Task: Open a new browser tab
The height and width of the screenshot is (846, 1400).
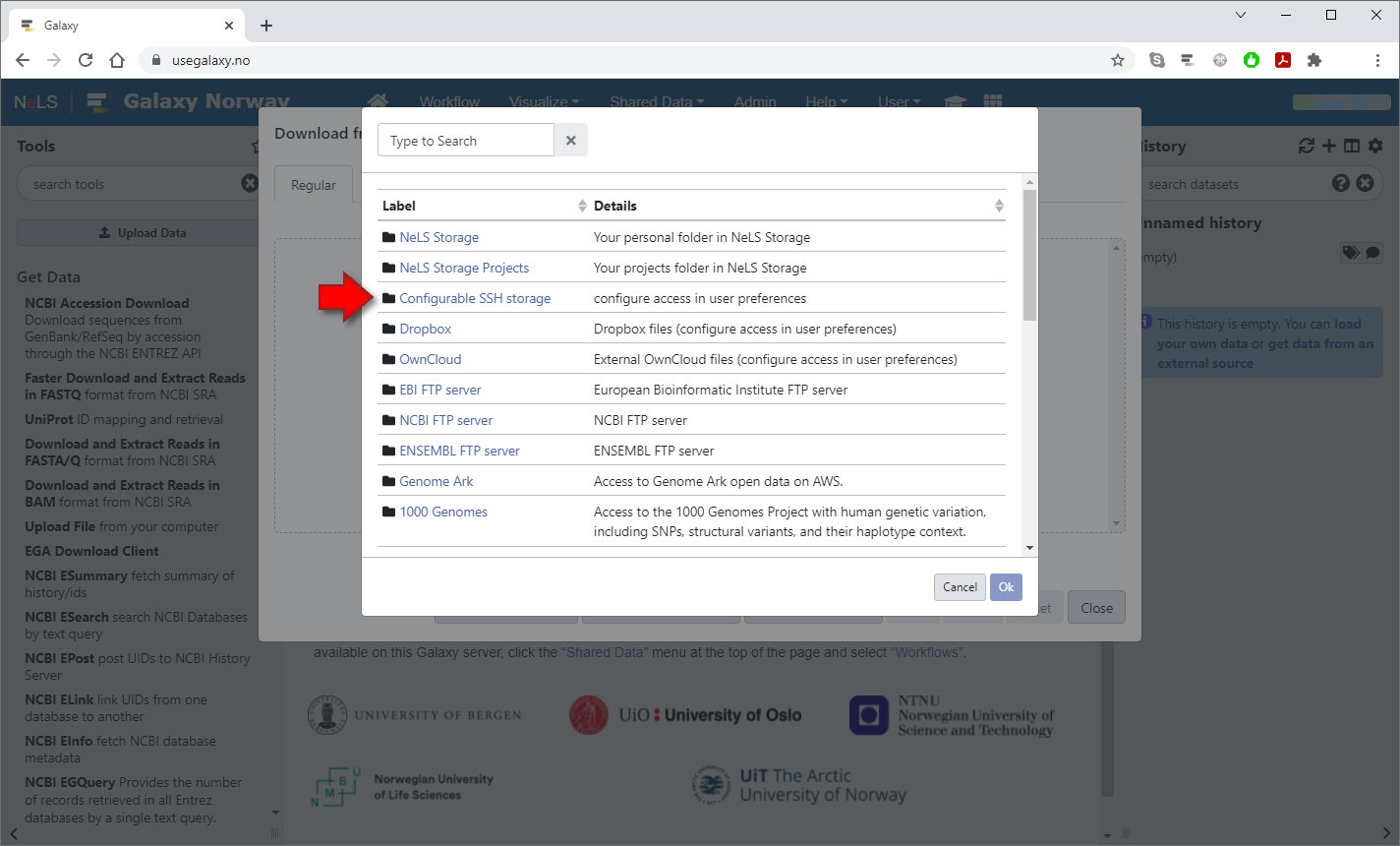Action: click(266, 26)
